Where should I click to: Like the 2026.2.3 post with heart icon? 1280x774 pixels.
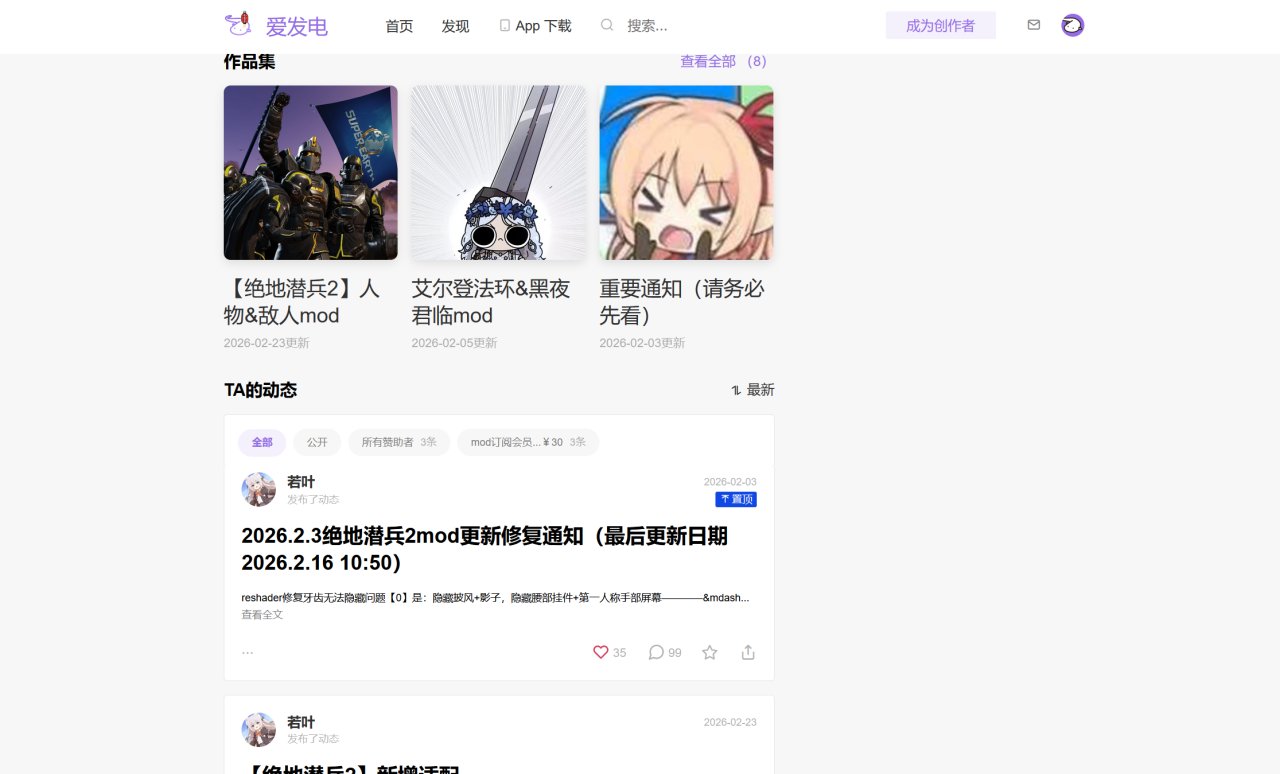point(601,652)
